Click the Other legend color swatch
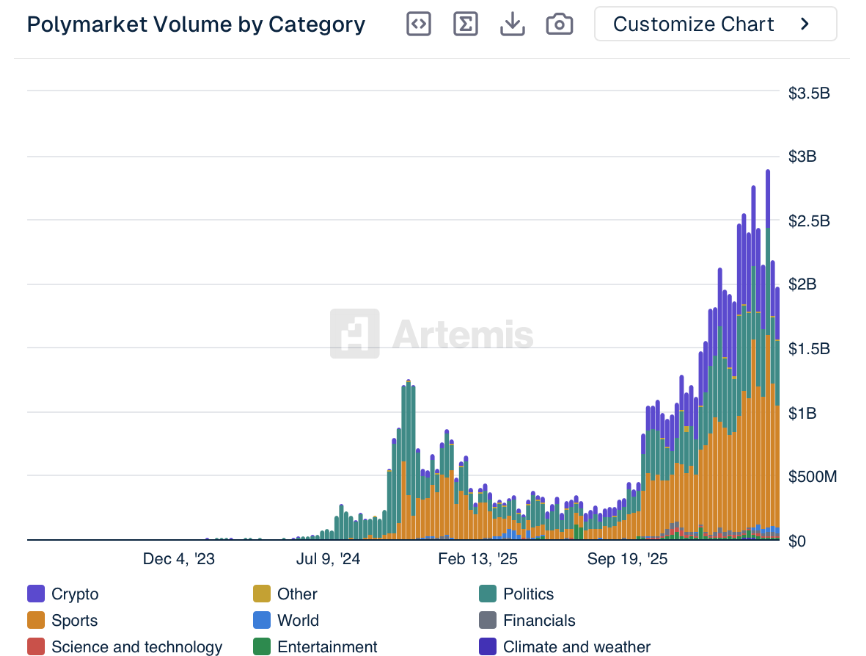The height and width of the screenshot is (656, 866). click(x=262, y=594)
